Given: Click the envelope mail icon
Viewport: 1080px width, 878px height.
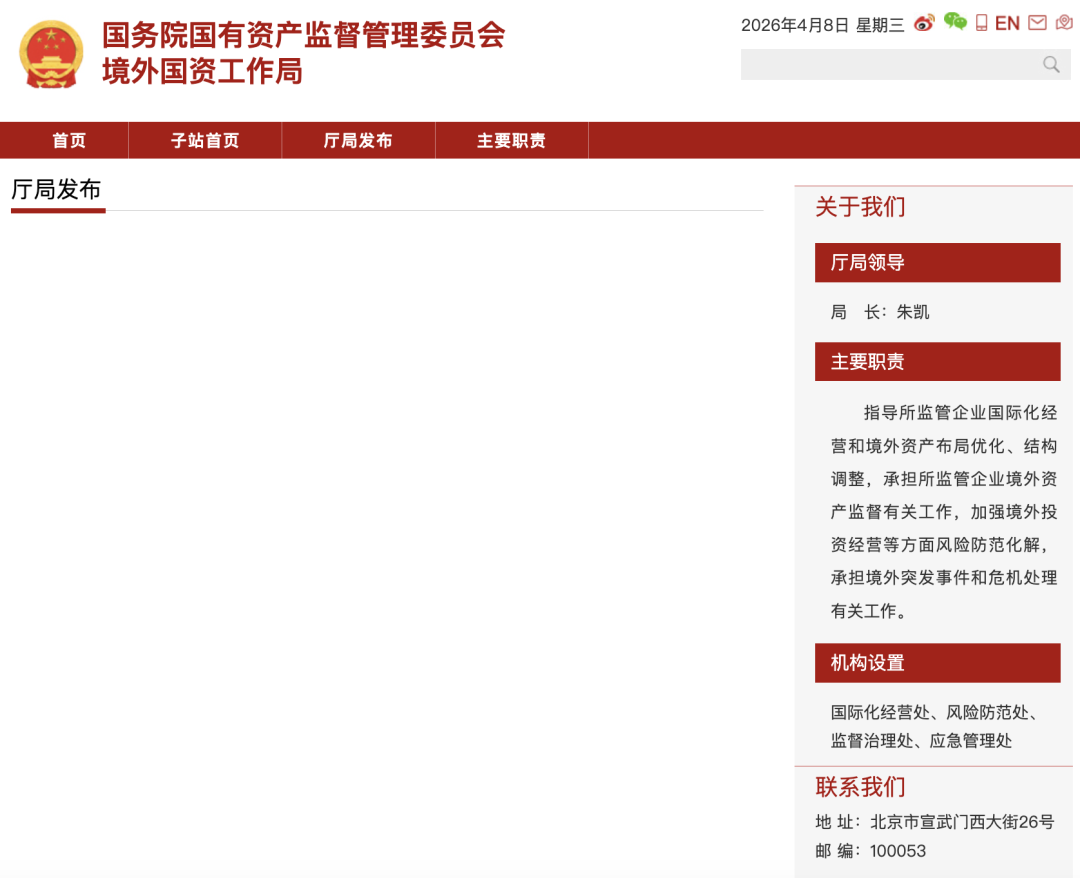Looking at the screenshot, I should click(1037, 23).
